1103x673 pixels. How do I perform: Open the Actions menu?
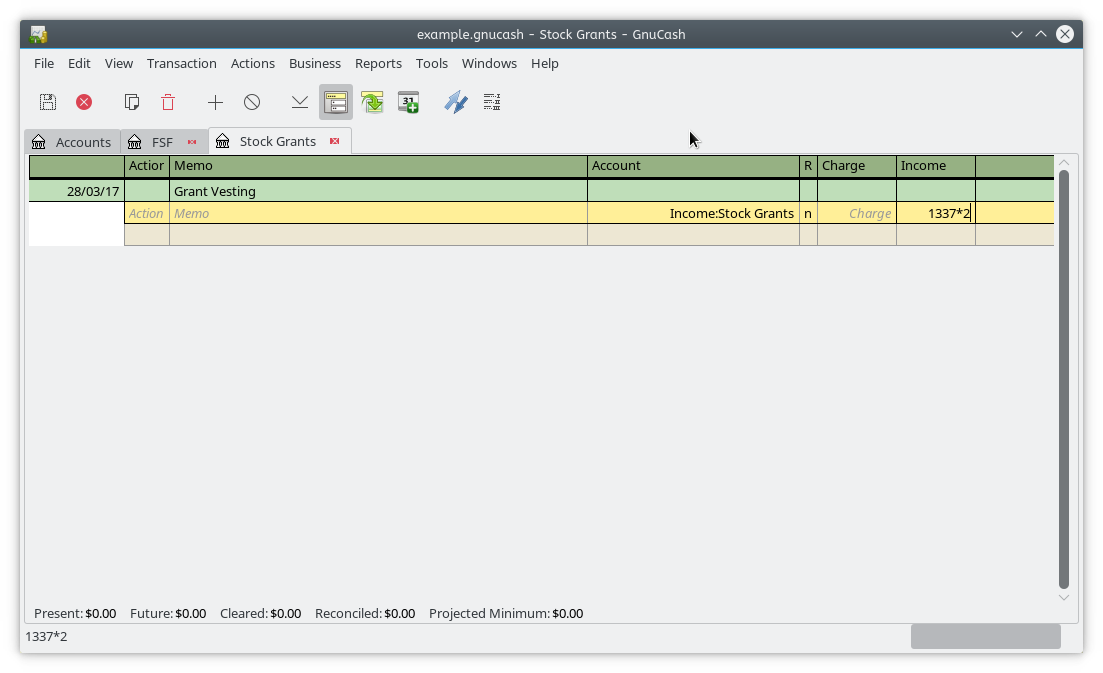pos(253,63)
